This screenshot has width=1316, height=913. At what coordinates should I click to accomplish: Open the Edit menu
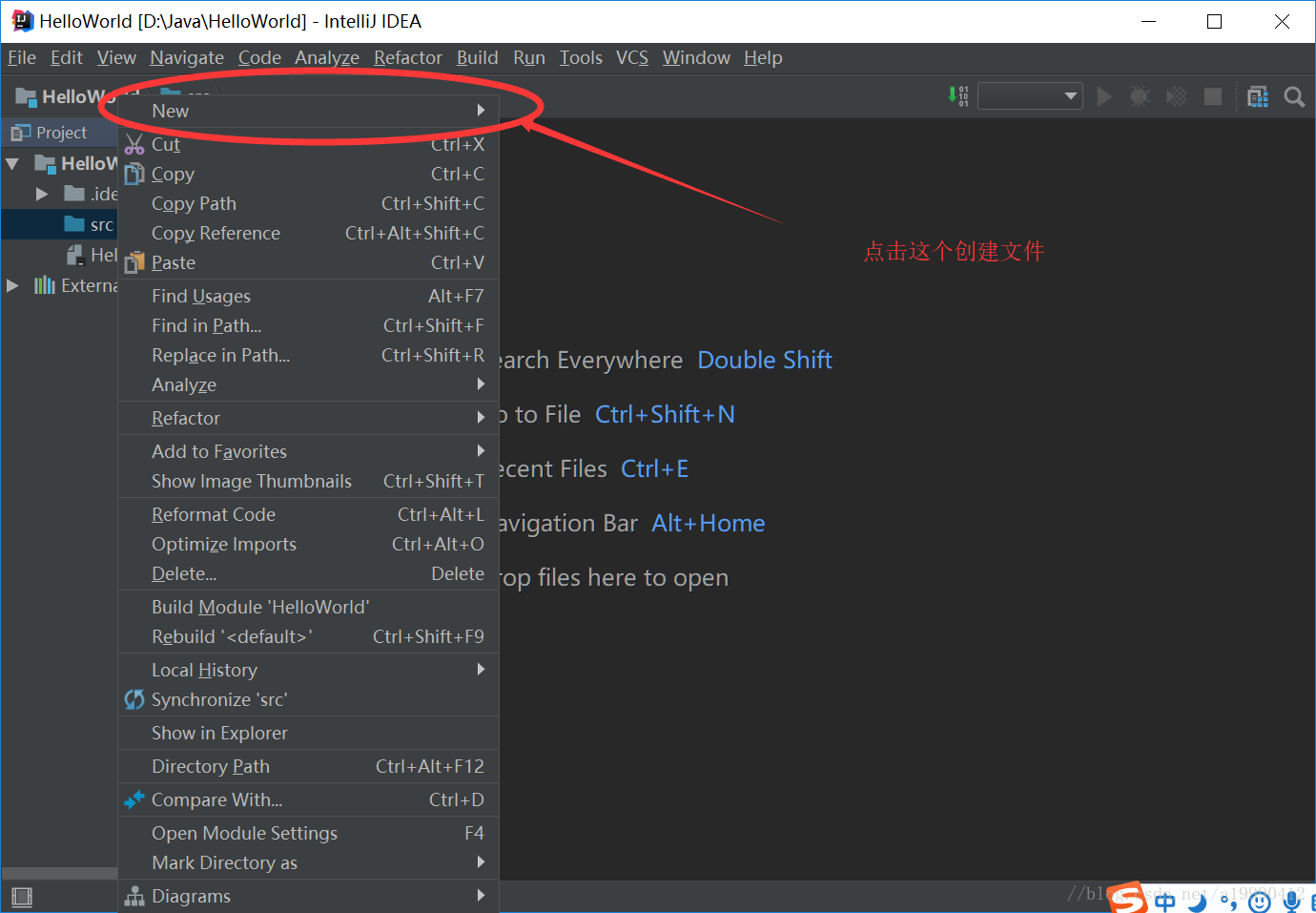point(67,57)
